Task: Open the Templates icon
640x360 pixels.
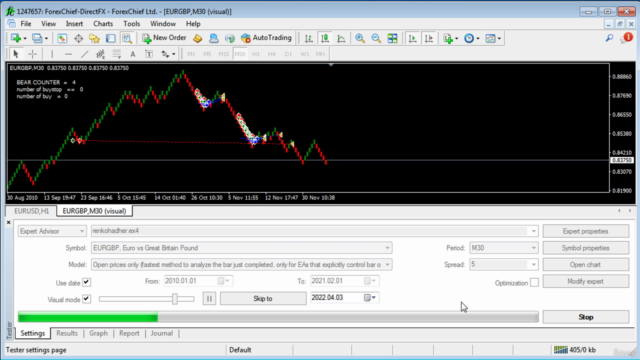Action: [x=490, y=38]
